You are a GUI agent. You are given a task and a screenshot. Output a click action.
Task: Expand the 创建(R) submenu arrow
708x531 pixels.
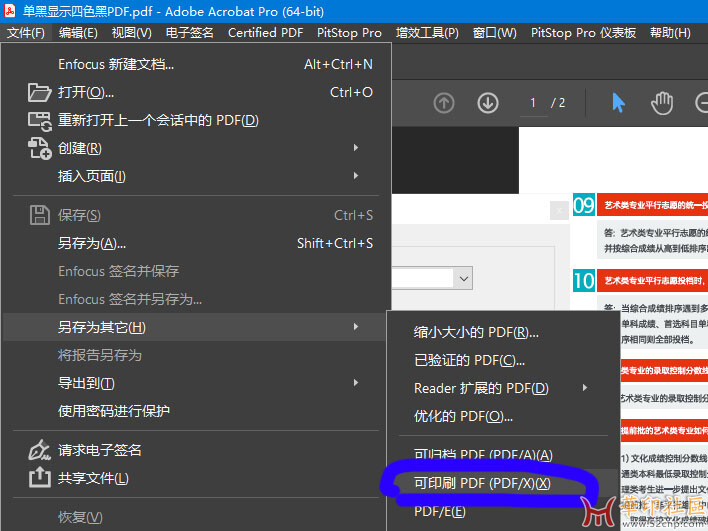[356, 148]
